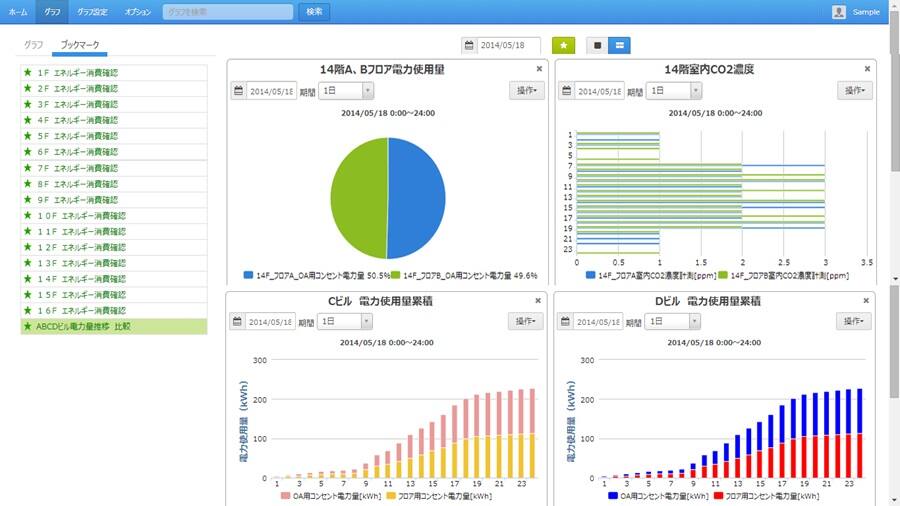
Task: Click date field in Dビル 電力使用量累積 panel
Action: [x=598, y=321]
